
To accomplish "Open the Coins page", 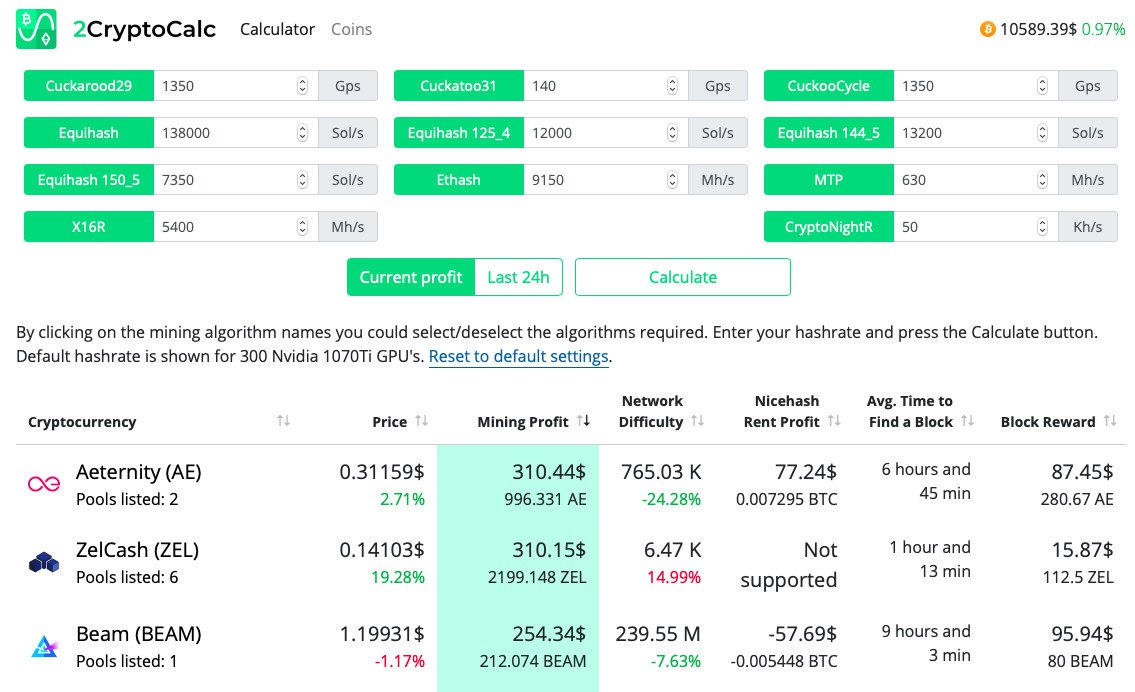I will [x=352, y=29].
